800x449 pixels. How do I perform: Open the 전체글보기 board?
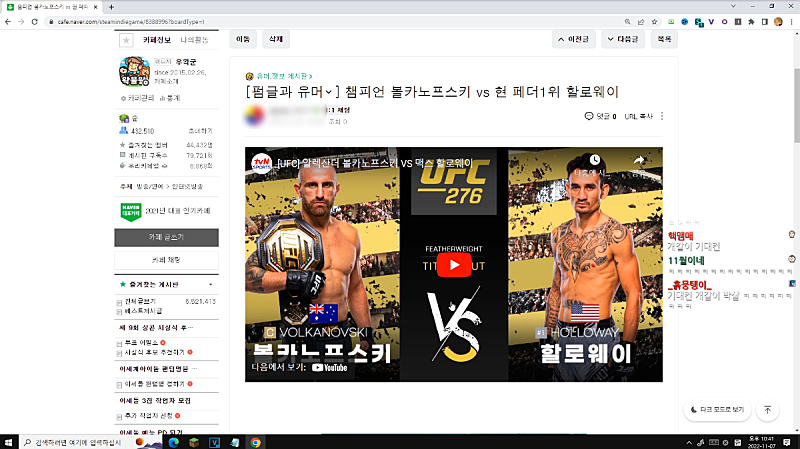click(140, 302)
